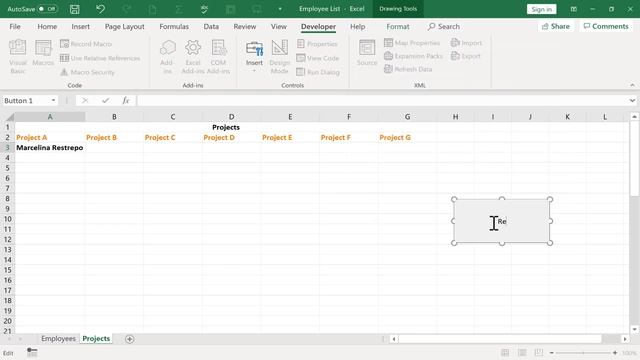Add a new sheet with plus icon
This screenshot has width=640, height=360.
pos(129,339)
